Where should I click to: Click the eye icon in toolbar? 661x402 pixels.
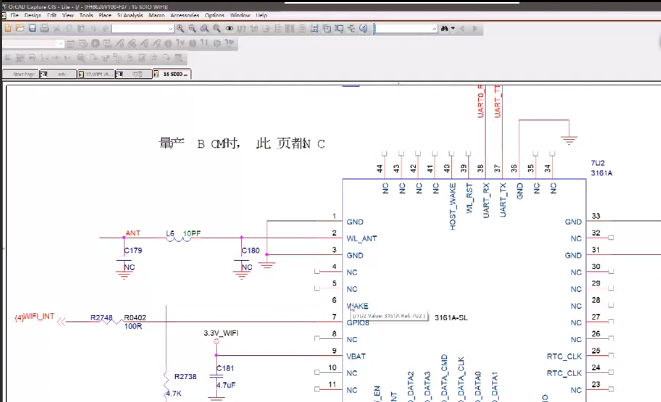[230, 29]
